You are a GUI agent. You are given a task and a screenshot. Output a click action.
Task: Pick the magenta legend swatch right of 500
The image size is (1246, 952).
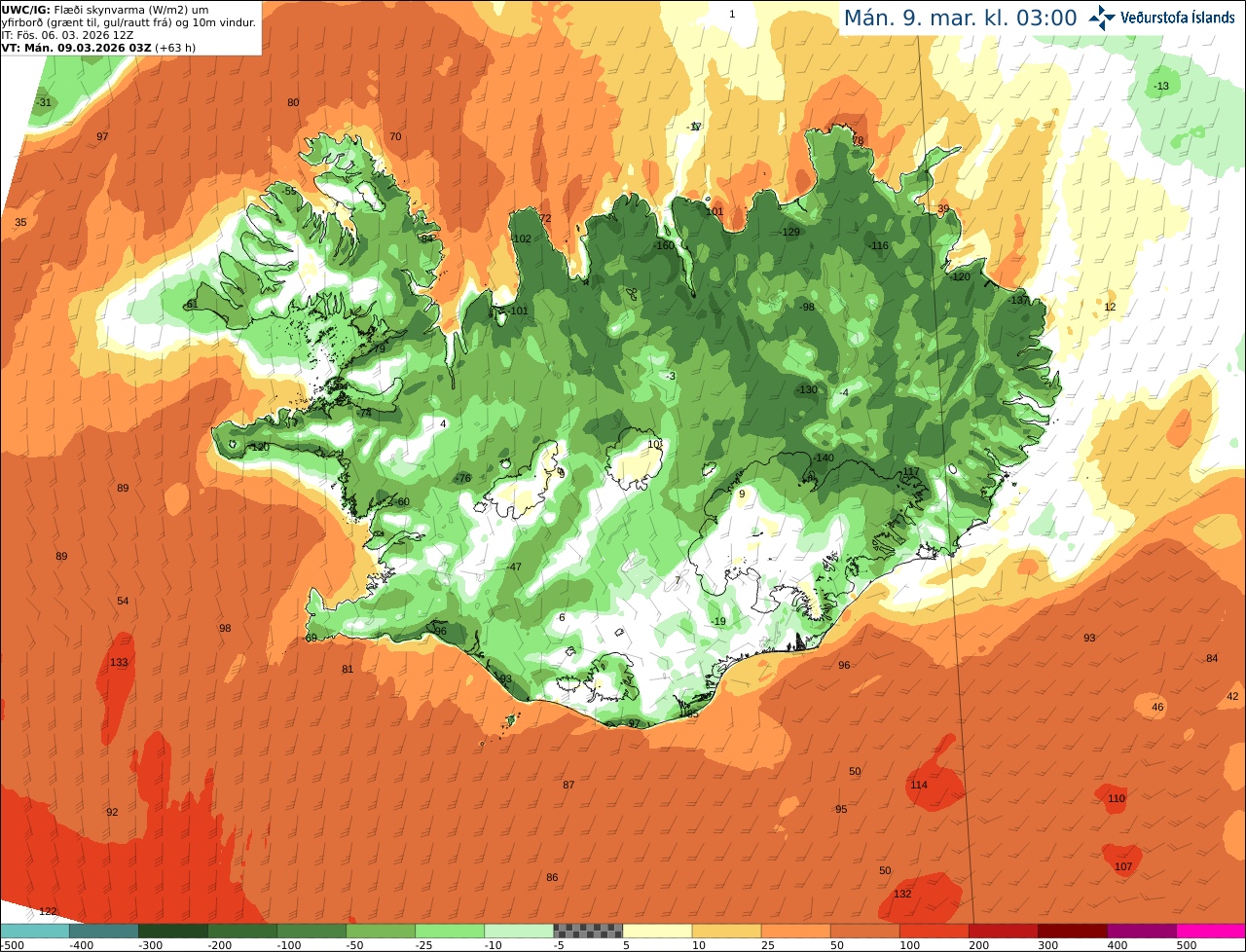coord(1211,931)
